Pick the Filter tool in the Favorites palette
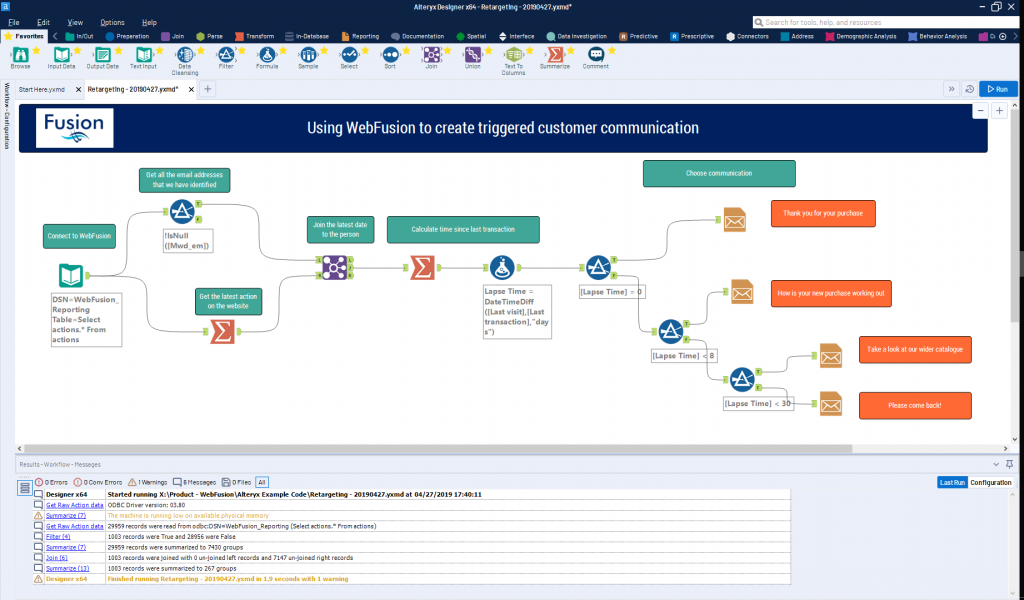The height and width of the screenshot is (600, 1024). (226, 55)
